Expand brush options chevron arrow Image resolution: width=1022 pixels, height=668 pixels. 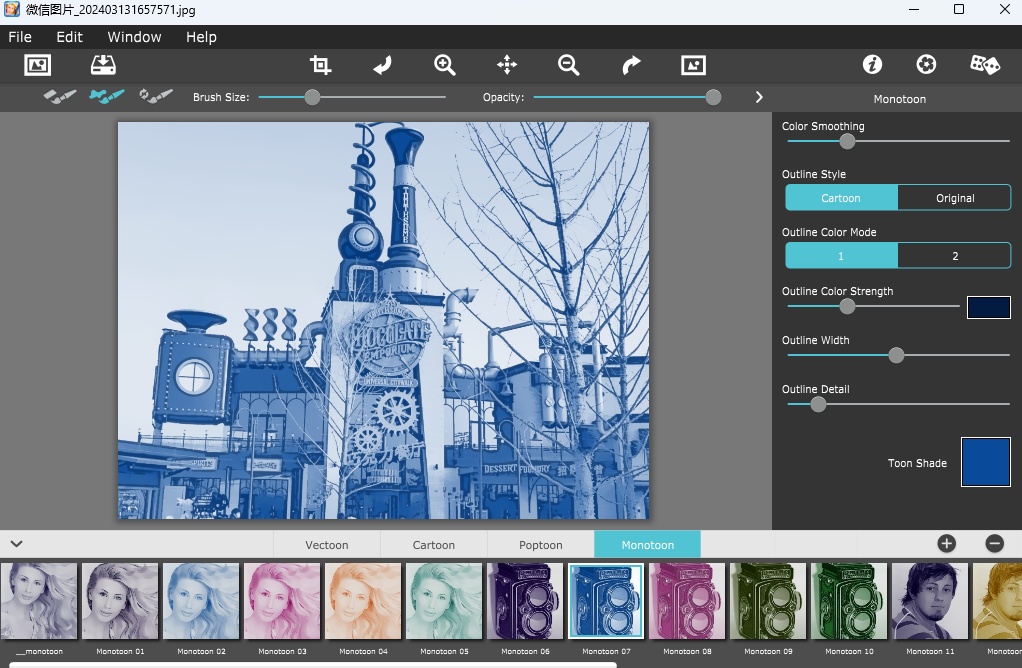coord(759,97)
